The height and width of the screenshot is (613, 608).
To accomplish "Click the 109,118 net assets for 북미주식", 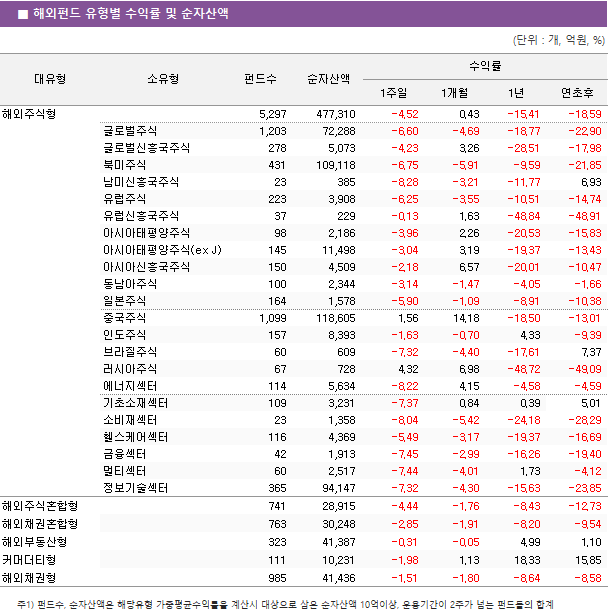I will click(336, 165).
